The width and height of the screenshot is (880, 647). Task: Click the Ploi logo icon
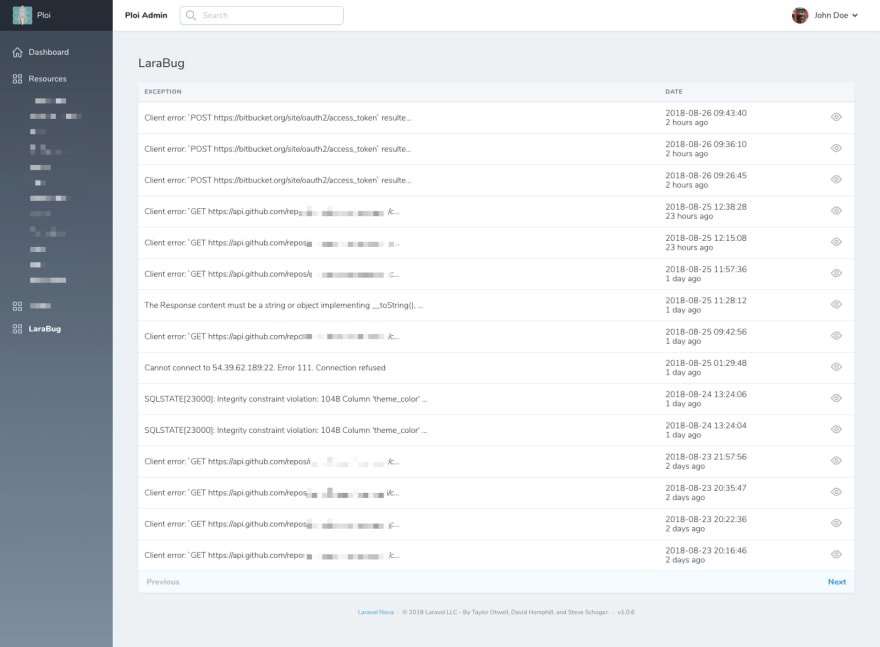click(22, 15)
